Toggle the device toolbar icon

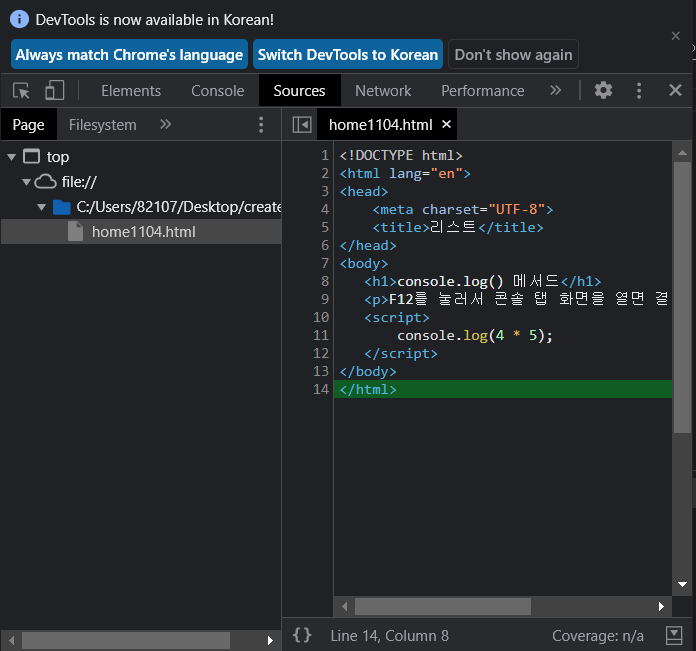[x=55, y=90]
